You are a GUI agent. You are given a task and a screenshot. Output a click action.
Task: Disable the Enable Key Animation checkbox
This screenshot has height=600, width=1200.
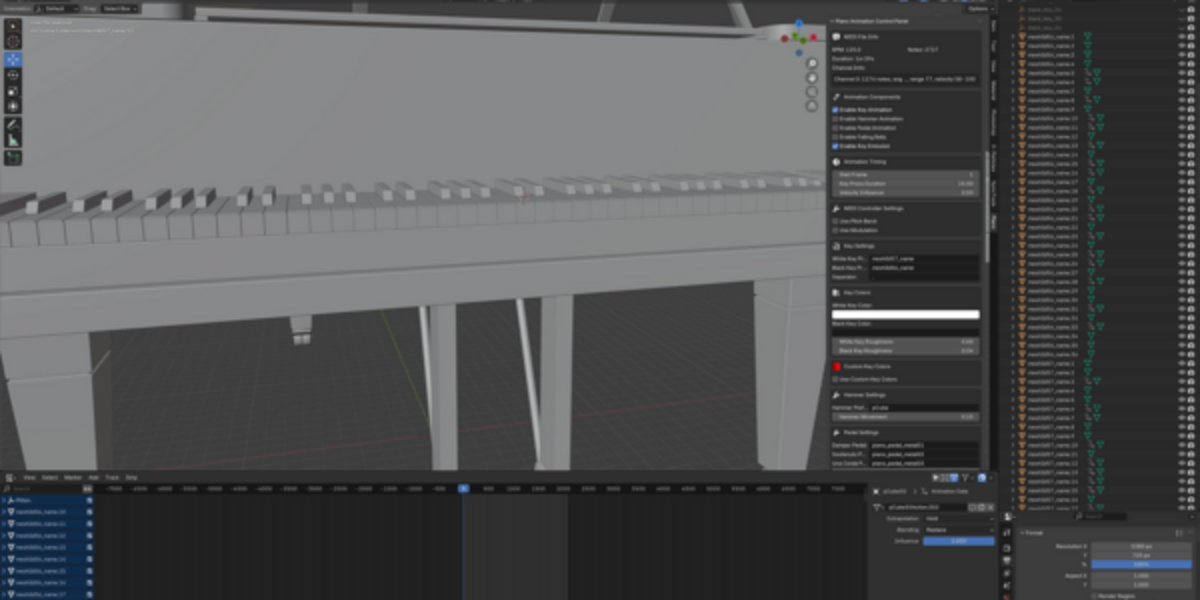coord(836,110)
